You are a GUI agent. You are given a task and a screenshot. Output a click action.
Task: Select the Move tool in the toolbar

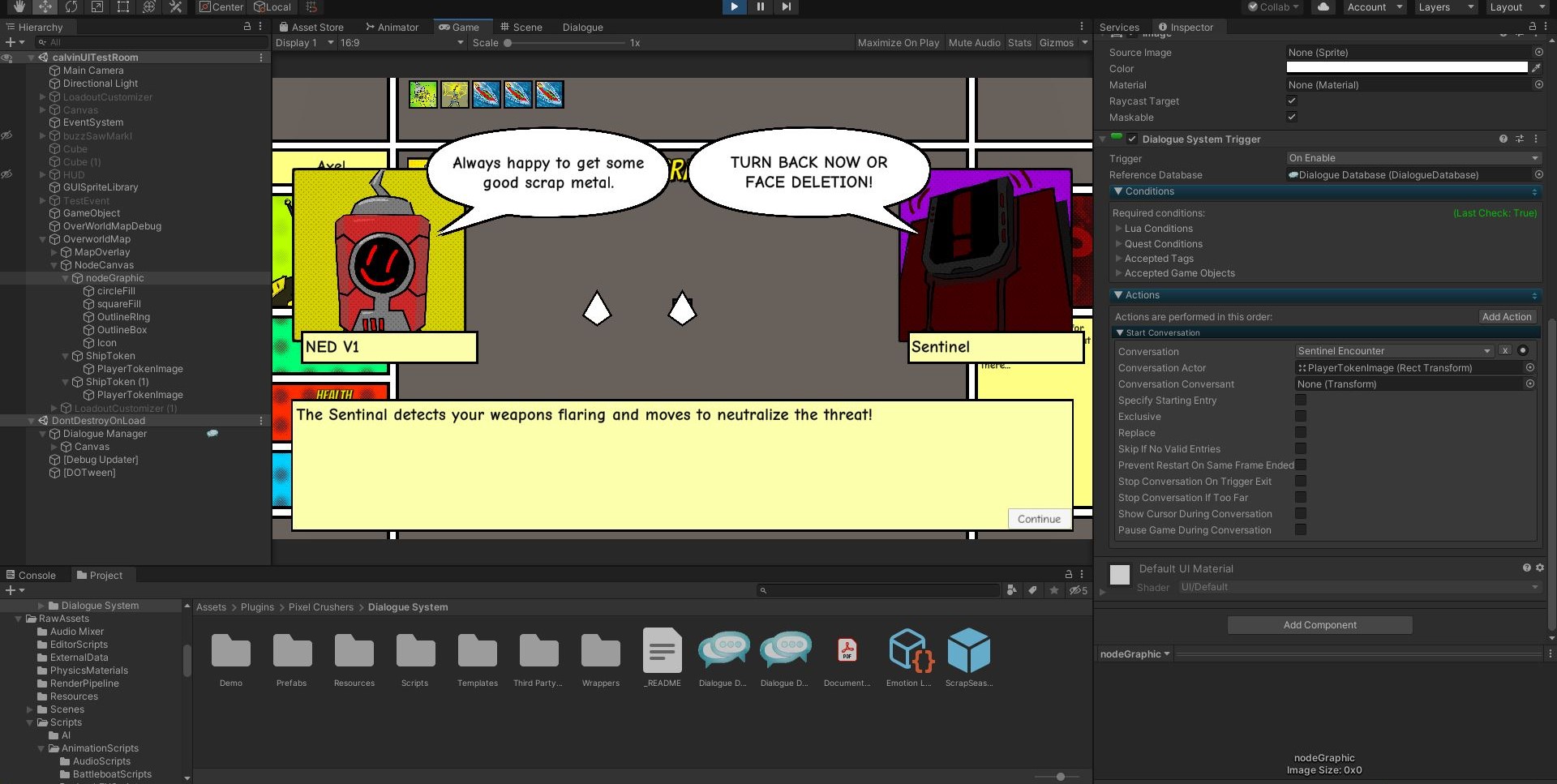point(45,7)
